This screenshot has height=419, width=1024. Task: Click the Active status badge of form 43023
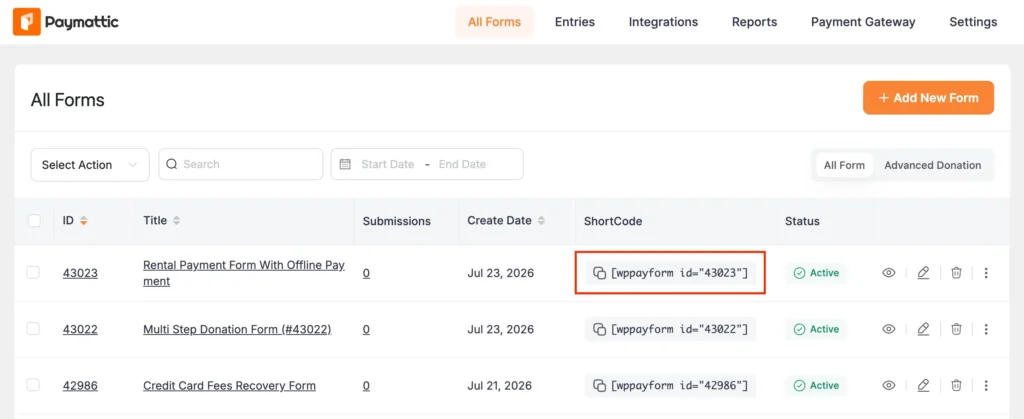pos(816,273)
